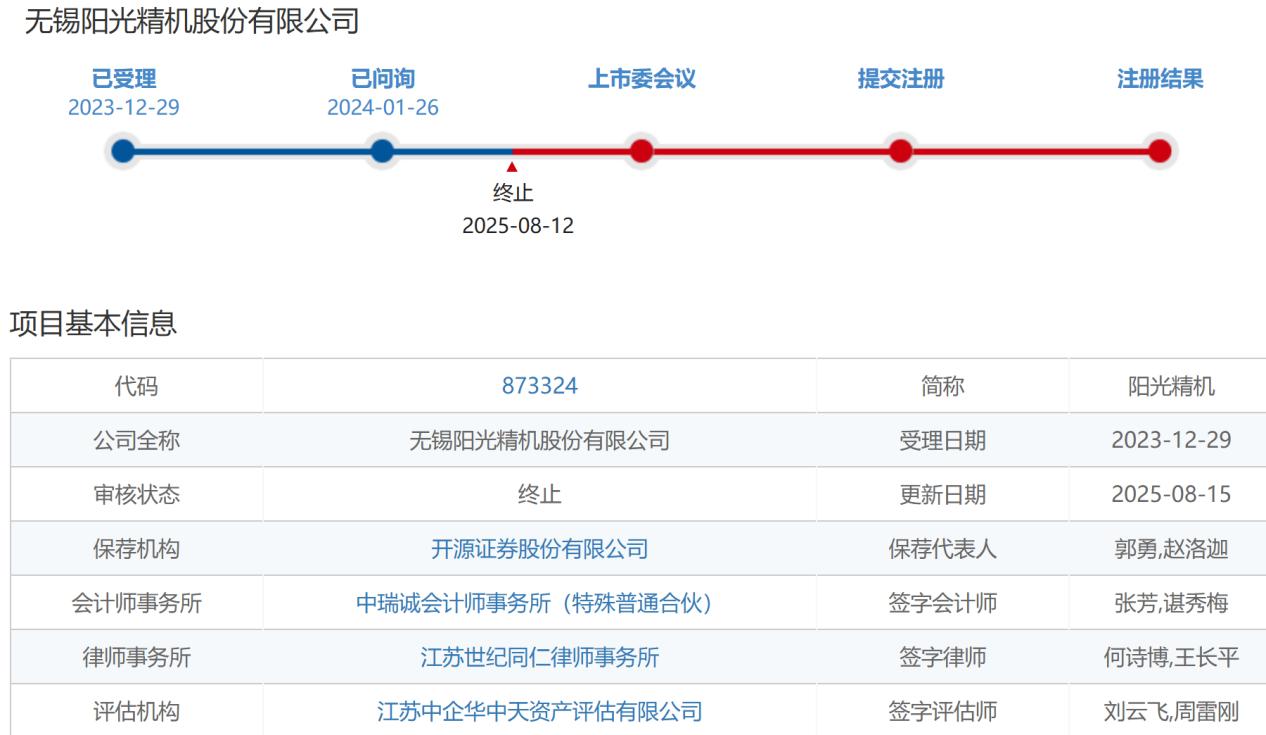Click the 公司全称 label cell
This screenshot has height=735, width=1266.
(x=137, y=440)
